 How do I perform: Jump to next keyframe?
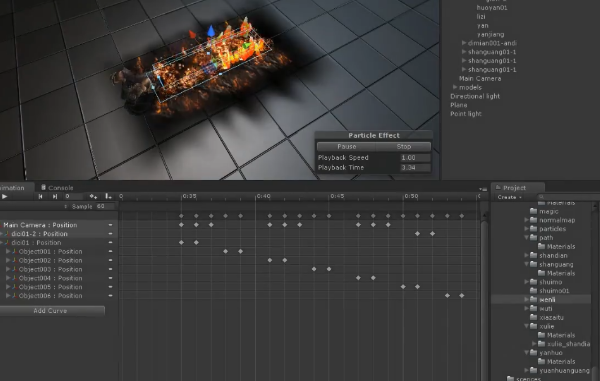click(55, 196)
